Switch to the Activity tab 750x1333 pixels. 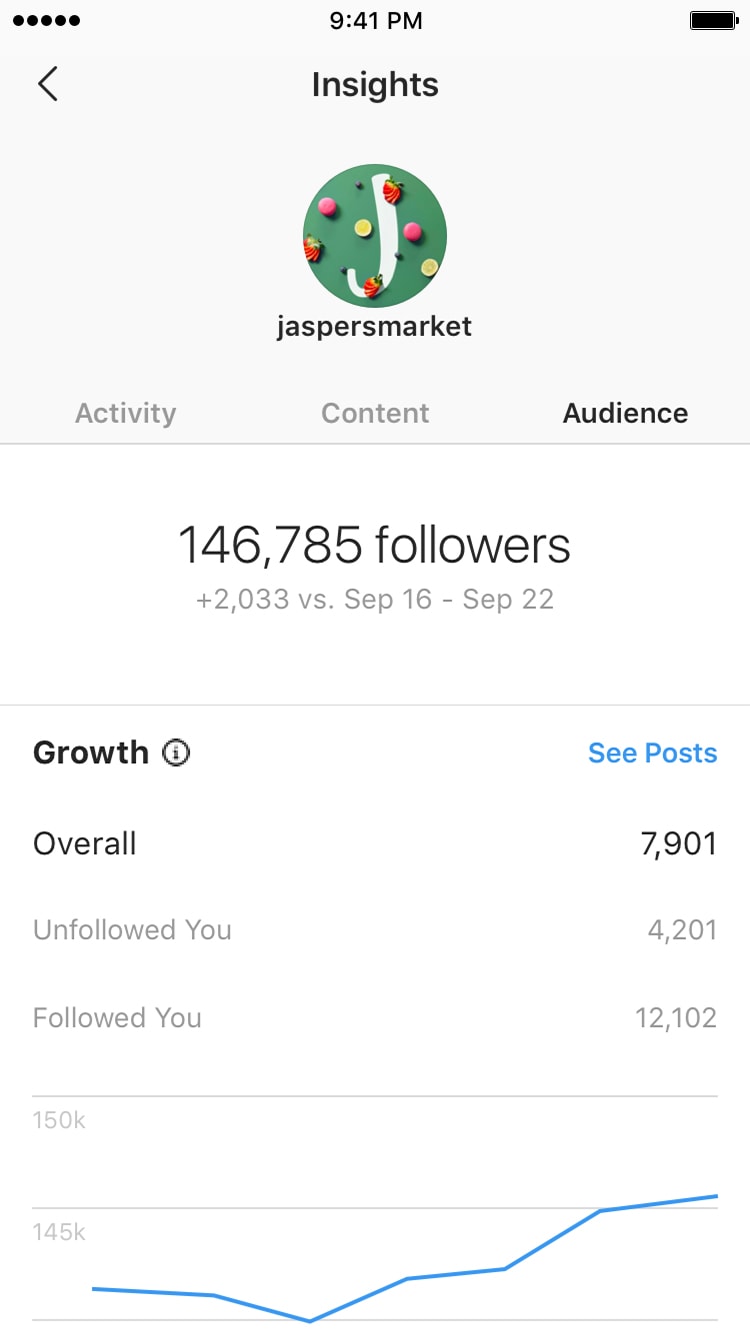coord(125,413)
